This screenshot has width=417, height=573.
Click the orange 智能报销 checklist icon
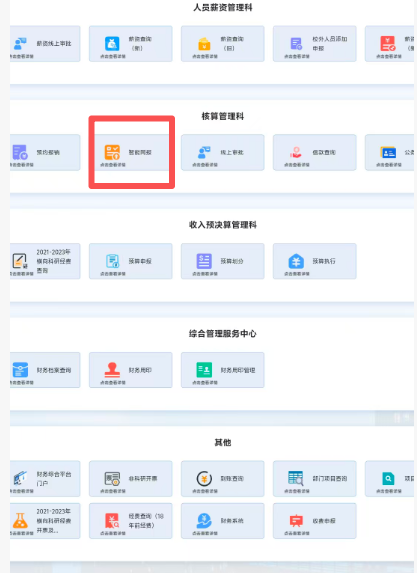[112, 152]
